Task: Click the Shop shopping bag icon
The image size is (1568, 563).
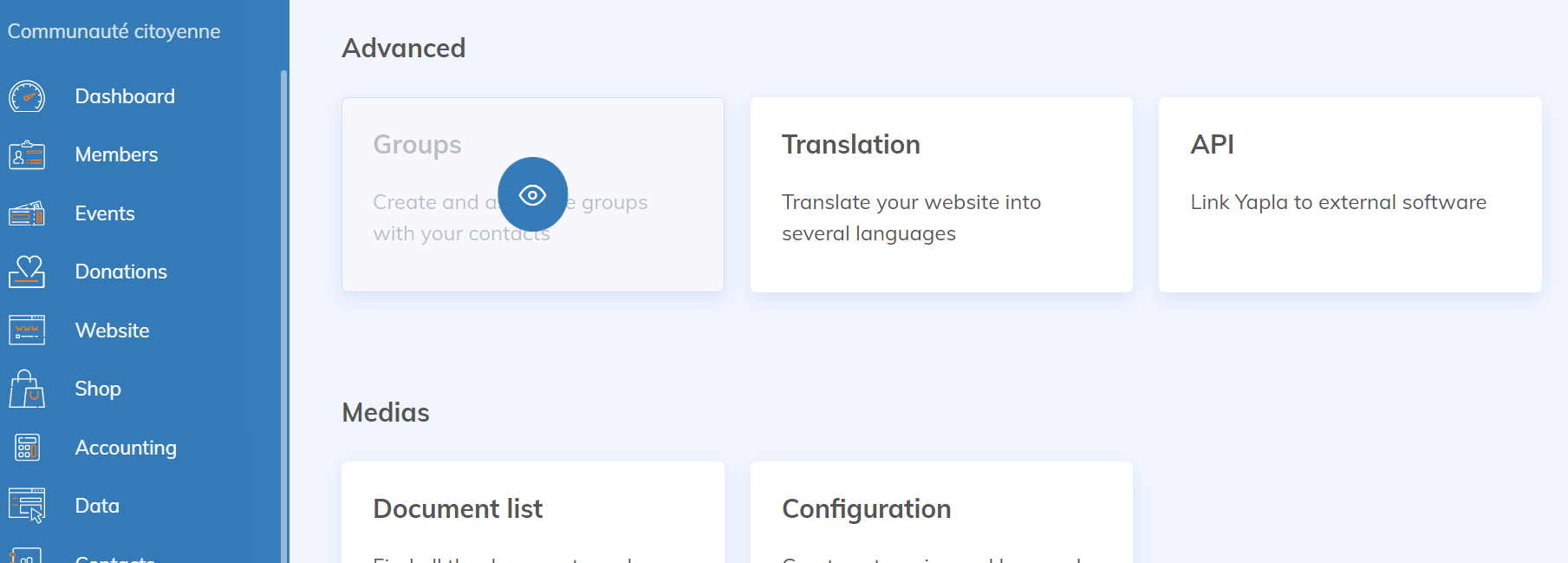Action: (27, 389)
